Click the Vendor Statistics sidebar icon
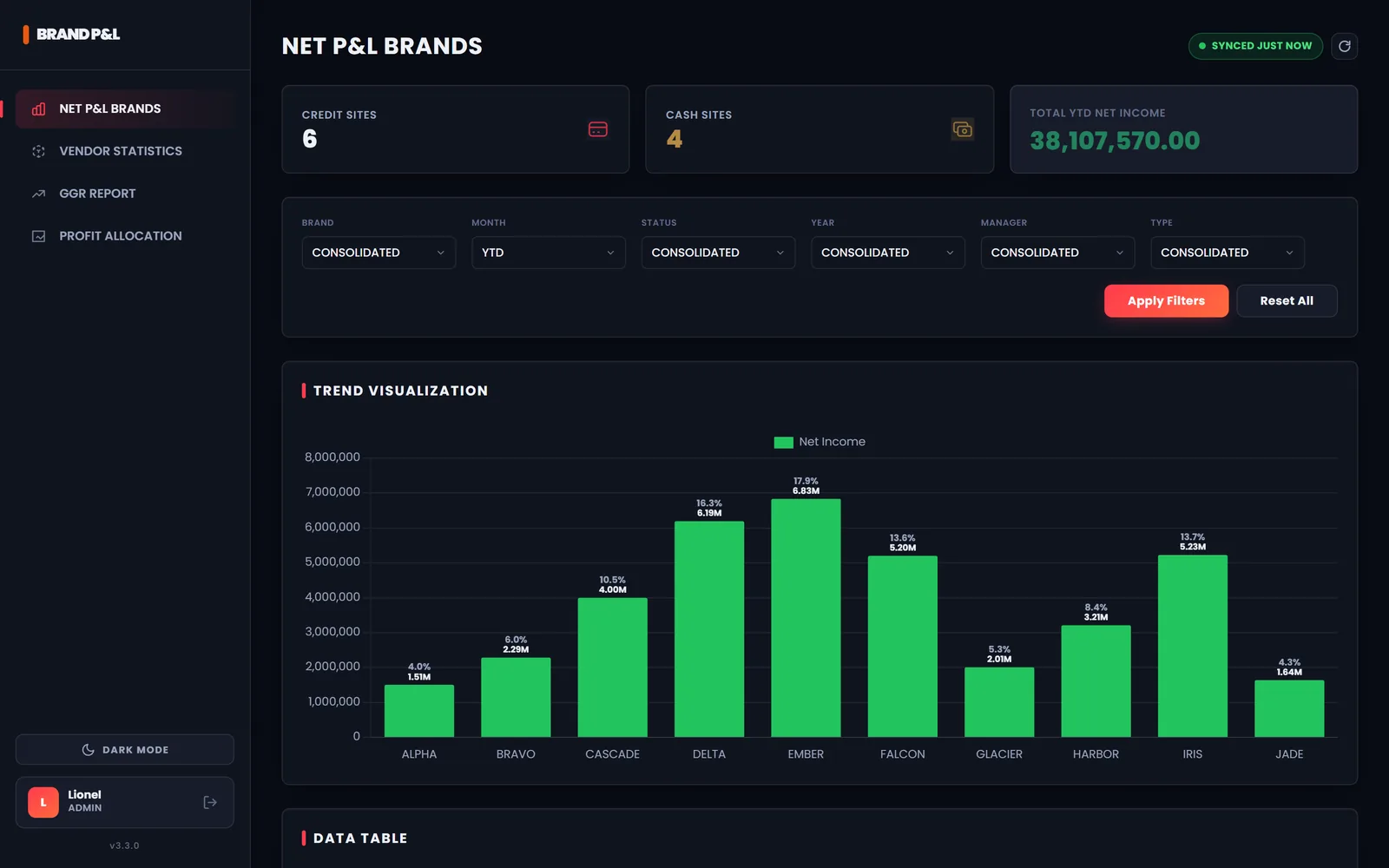The height and width of the screenshot is (868, 1389). [x=38, y=151]
